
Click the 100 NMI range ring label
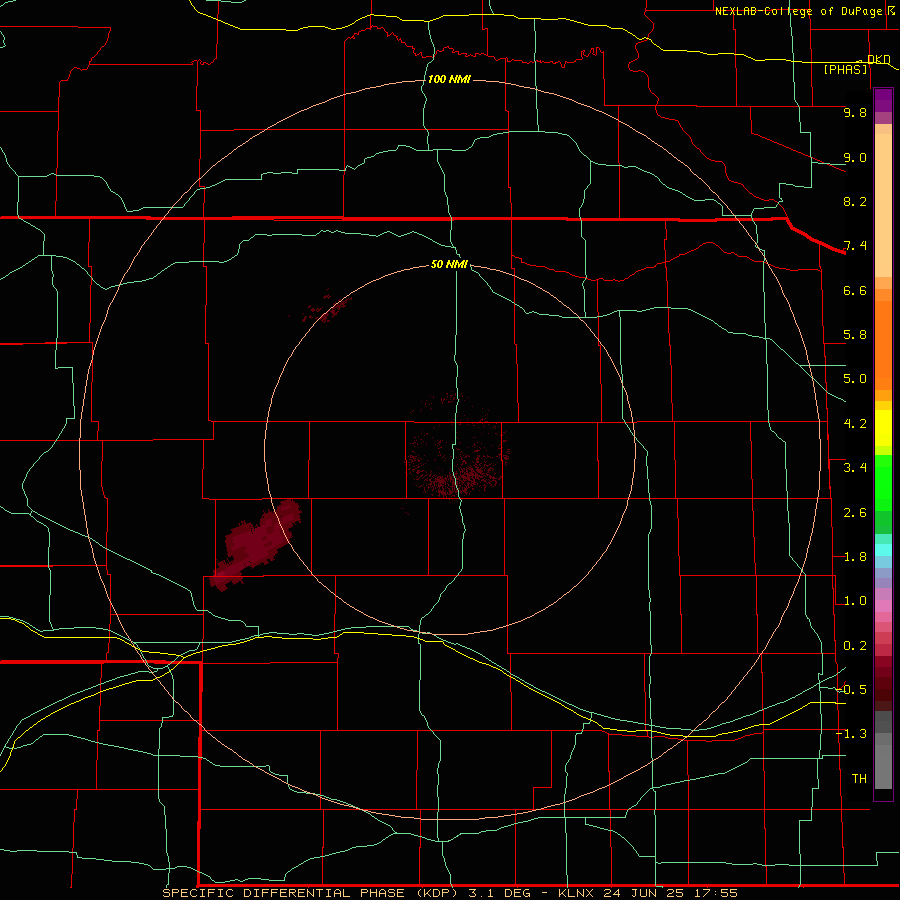pyautogui.click(x=449, y=79)
